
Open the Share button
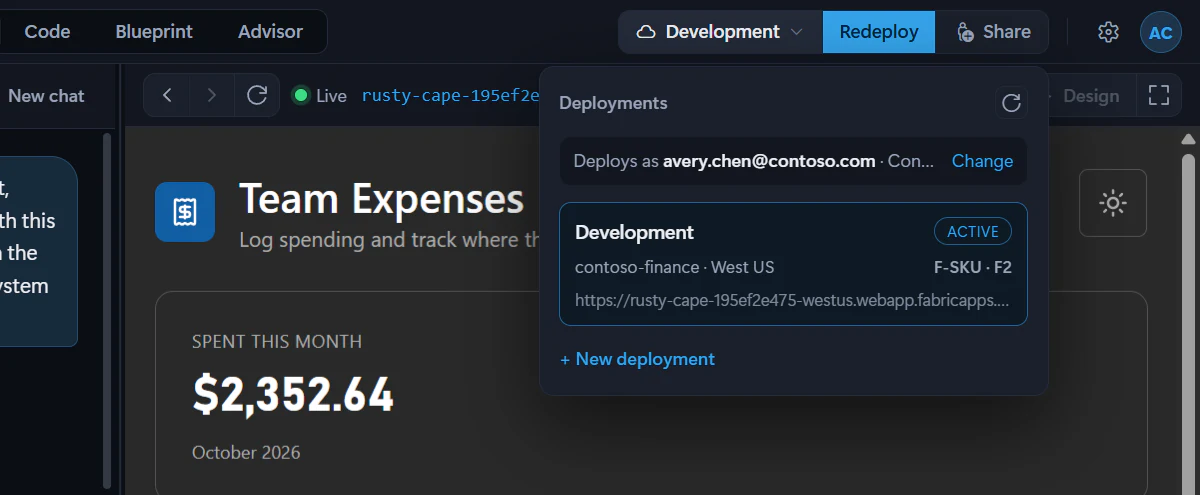[992, 32]
